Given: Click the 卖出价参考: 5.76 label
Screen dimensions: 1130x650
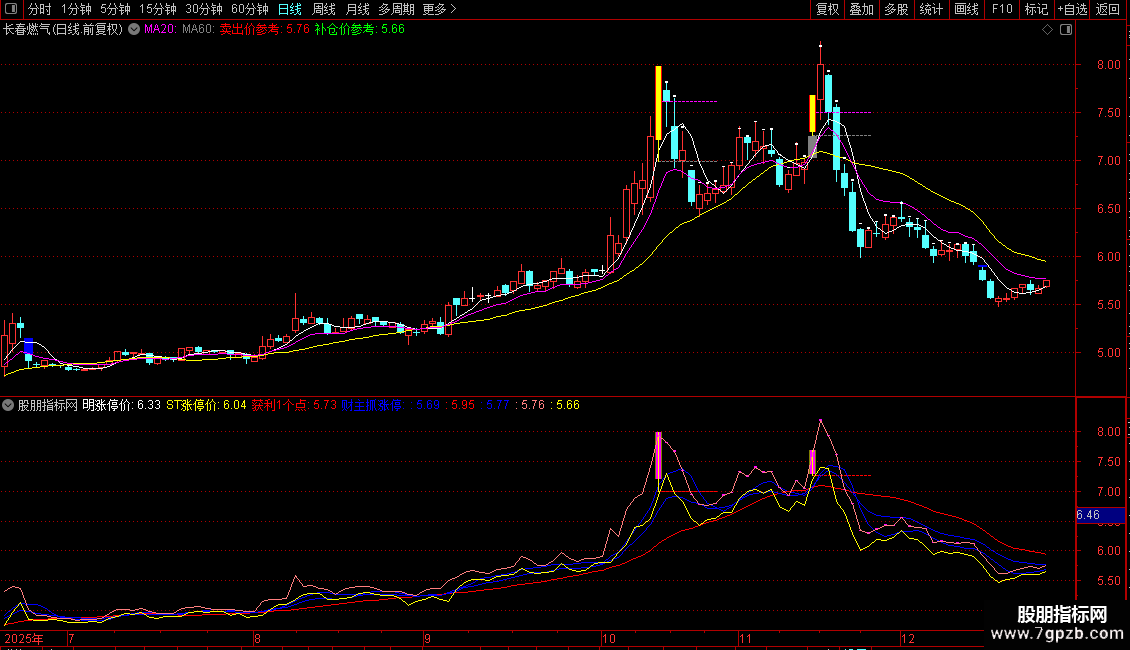Looking at the screenshot, I should (264, 30).
